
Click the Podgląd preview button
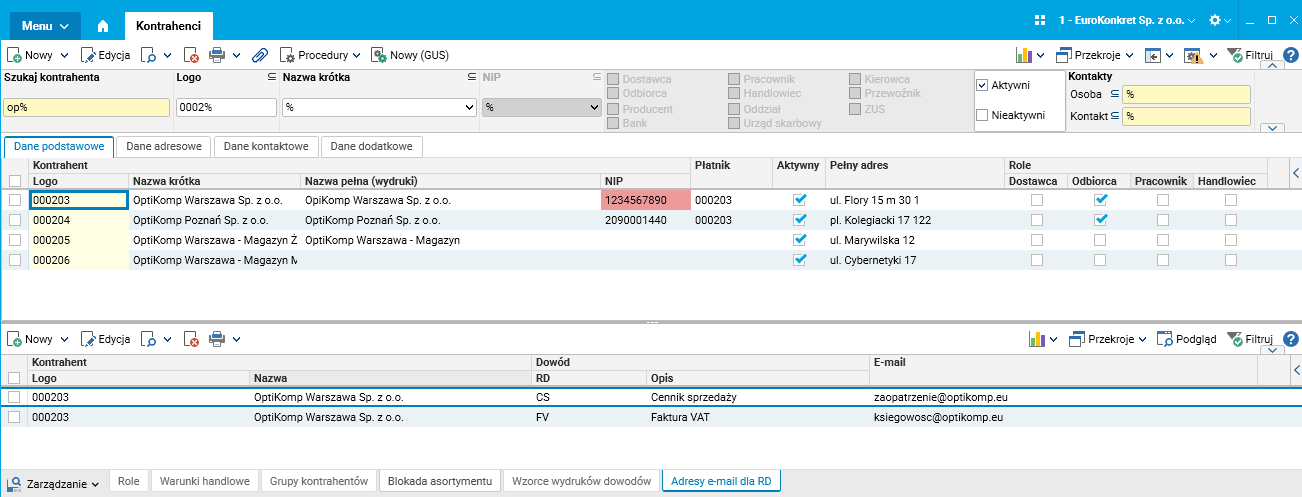tap(1187, 339)
